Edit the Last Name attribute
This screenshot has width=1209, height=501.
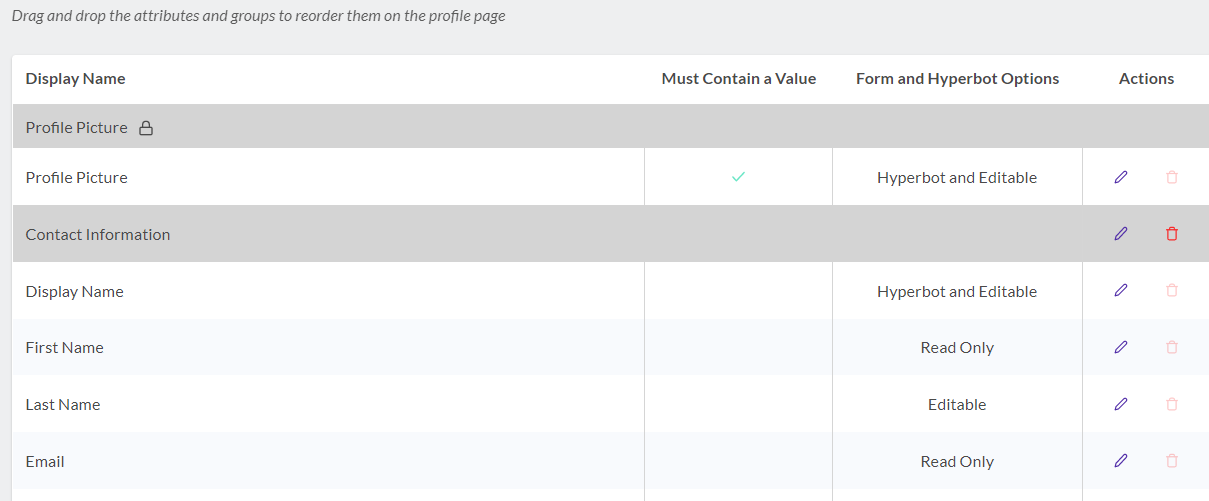coord(1121,405)
